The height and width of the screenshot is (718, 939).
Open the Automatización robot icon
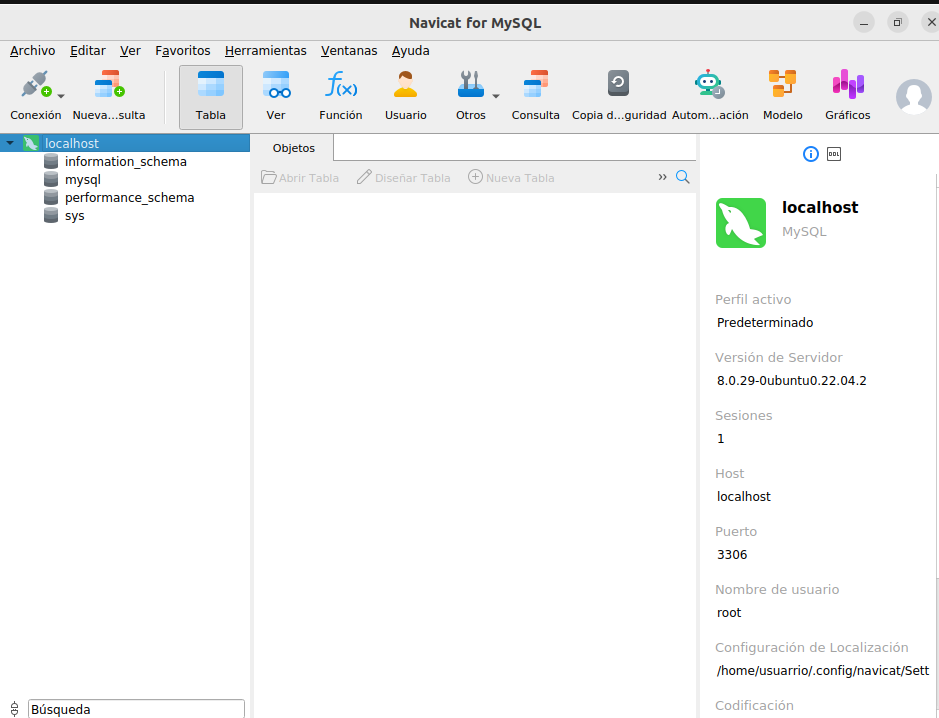[x=709, y=85]
